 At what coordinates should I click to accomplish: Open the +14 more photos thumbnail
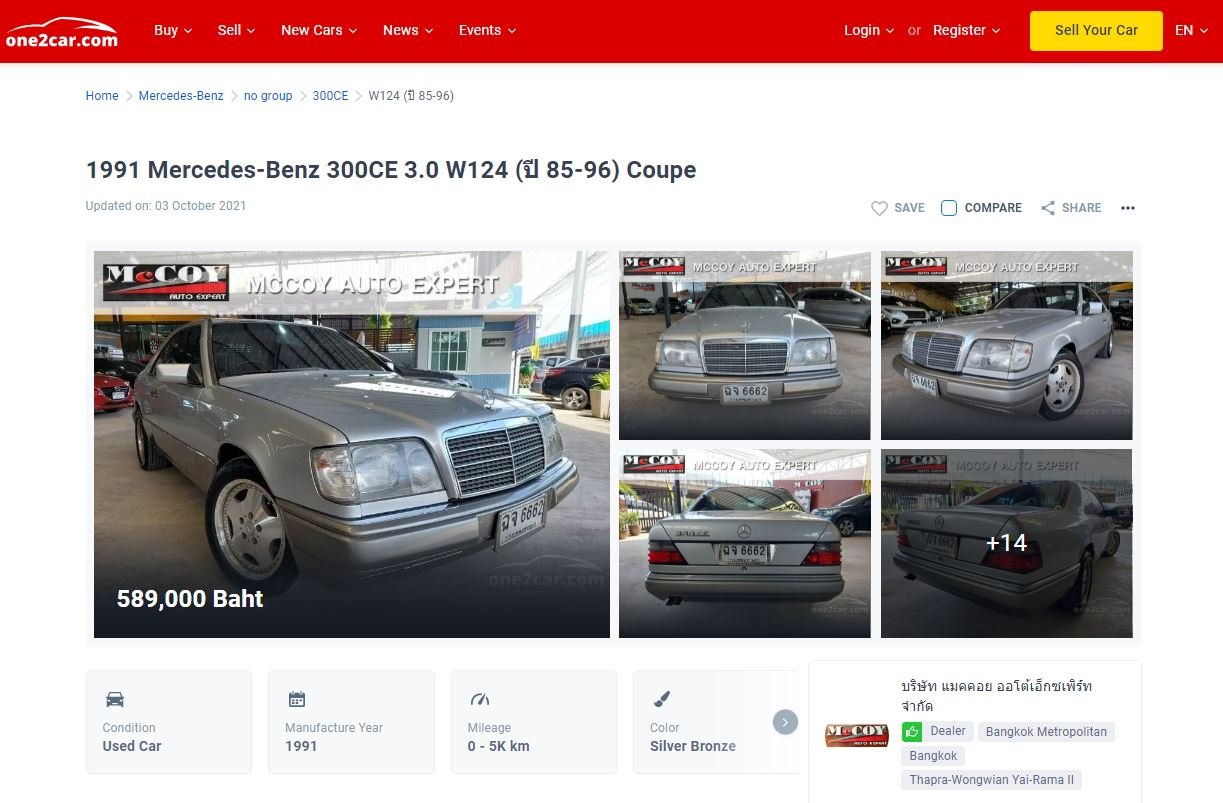[1006, 543]
